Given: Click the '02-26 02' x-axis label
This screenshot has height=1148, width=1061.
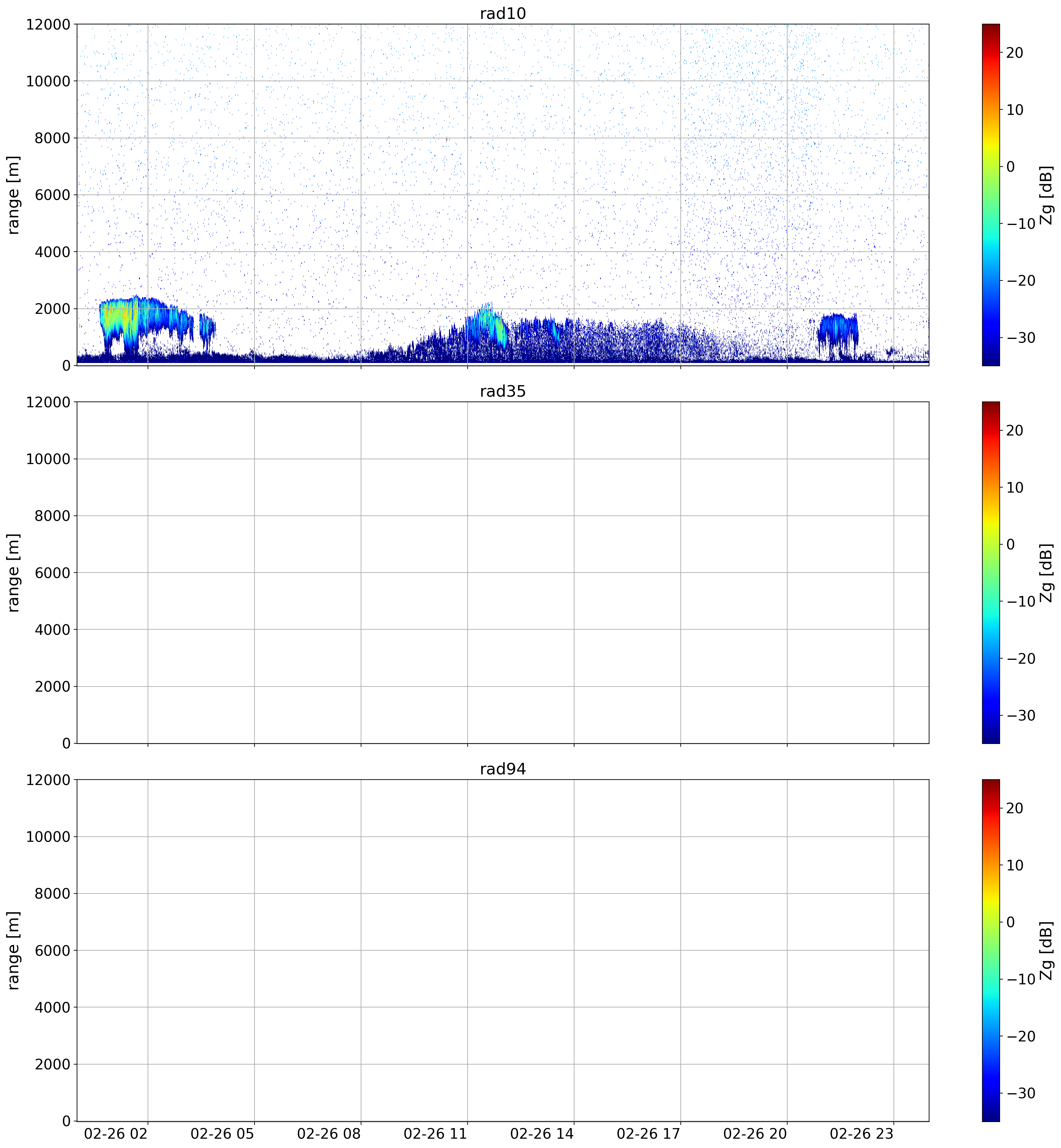Looking at the screenshot, I should tap(116, 1134).
